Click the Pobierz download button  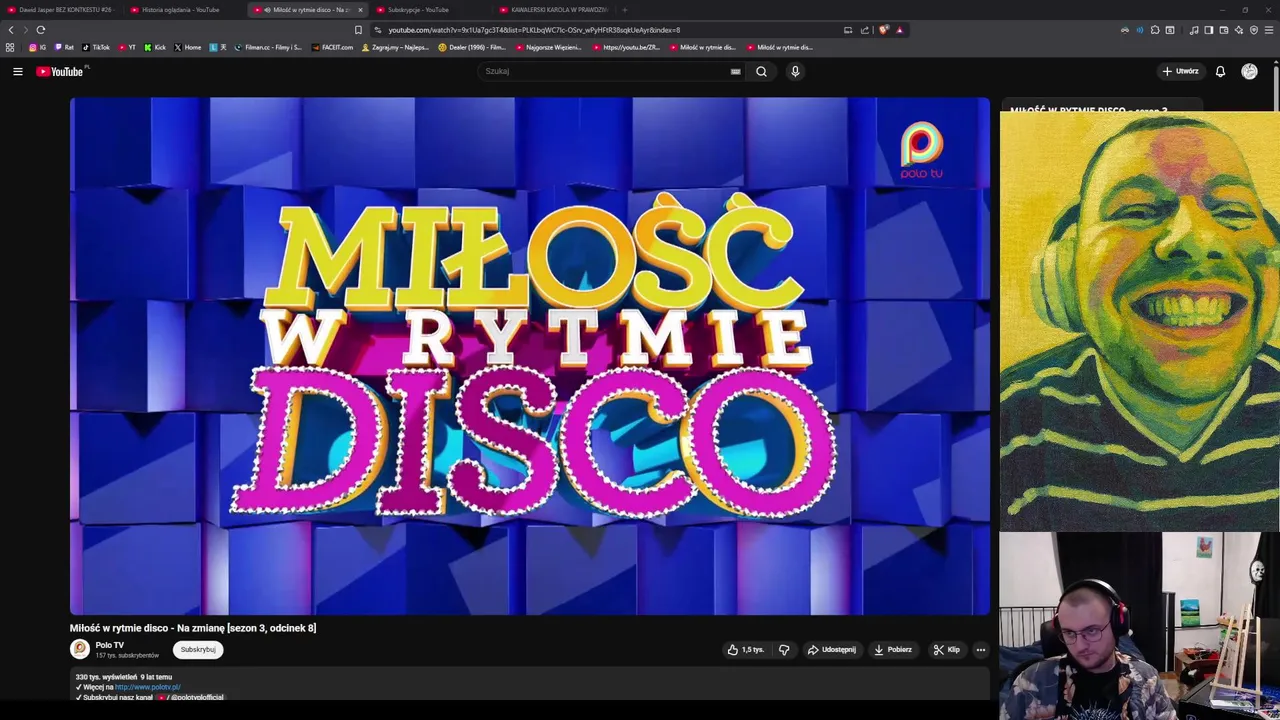point(893,649)
